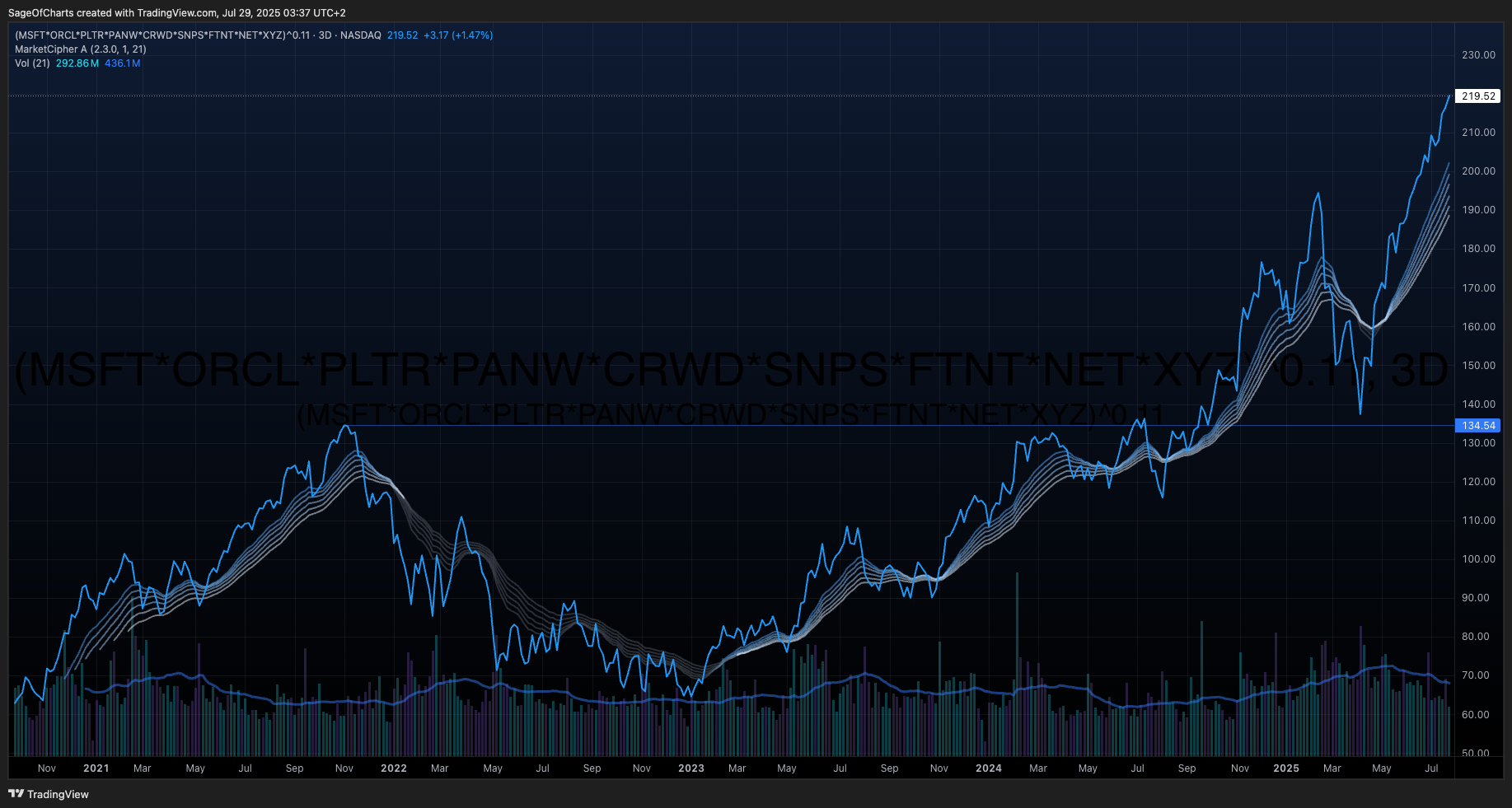Click the MarketCipher A indicator legend
The width and height of the screenshot is (1512, 808).
pos(81,49)
